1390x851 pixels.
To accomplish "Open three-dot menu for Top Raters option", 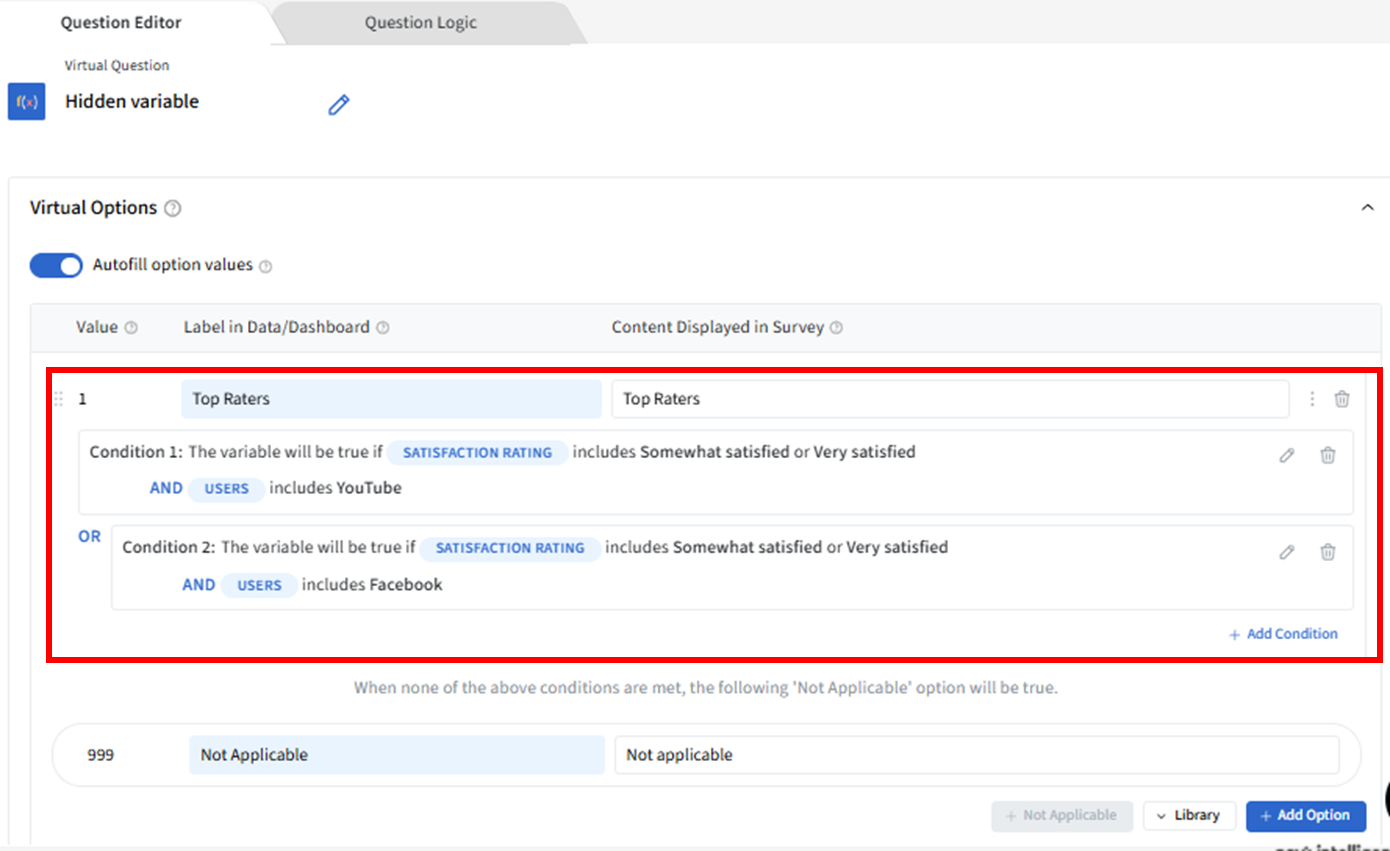I will click(1312, 399).
